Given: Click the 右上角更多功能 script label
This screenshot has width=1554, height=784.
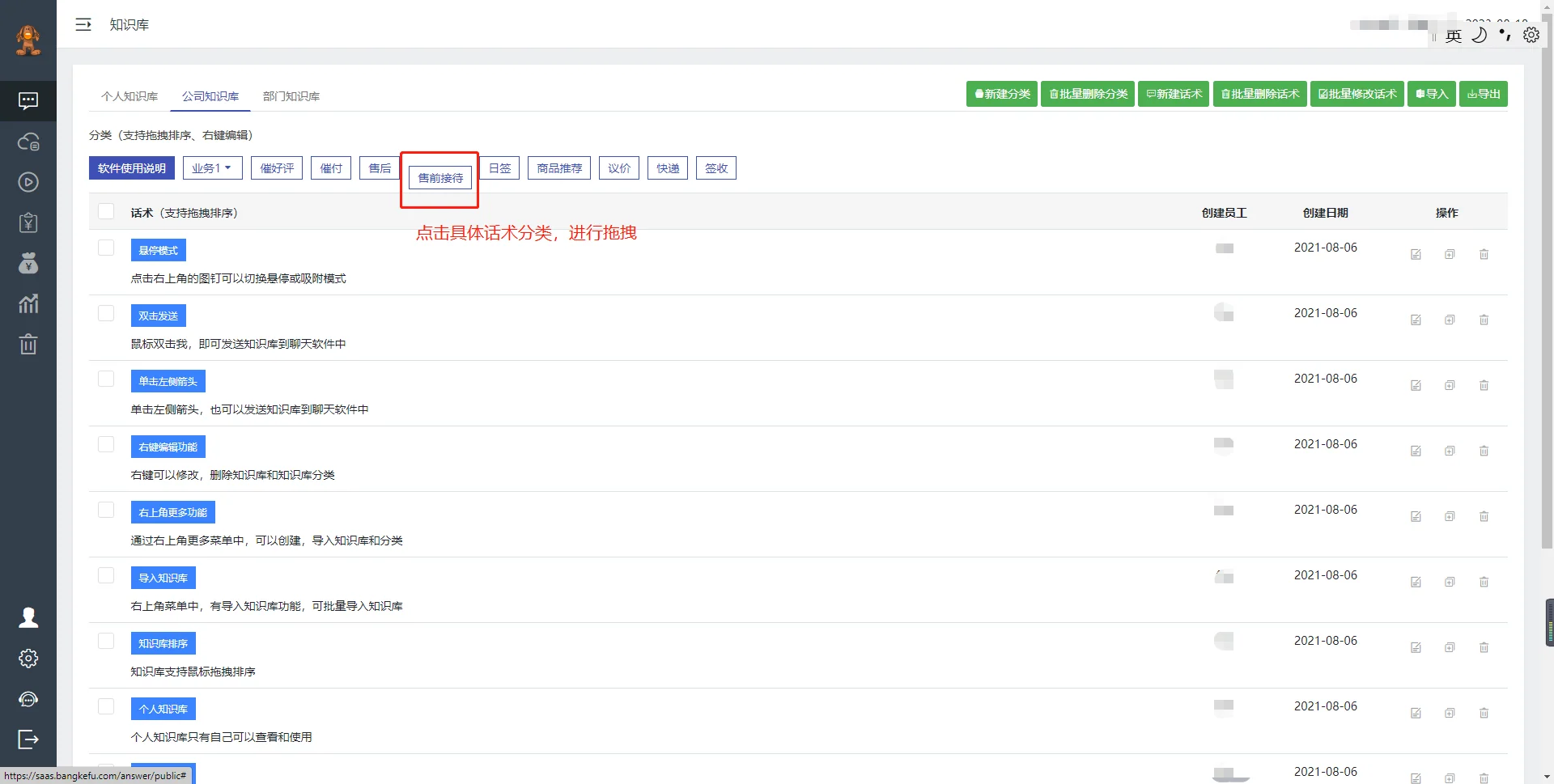Looking at the screenshot, I should [173, 512].
